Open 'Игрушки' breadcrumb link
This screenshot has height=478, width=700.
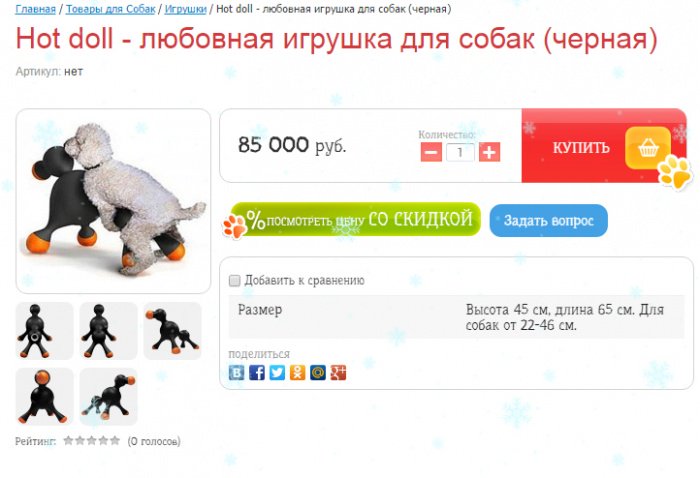(186, 9)
